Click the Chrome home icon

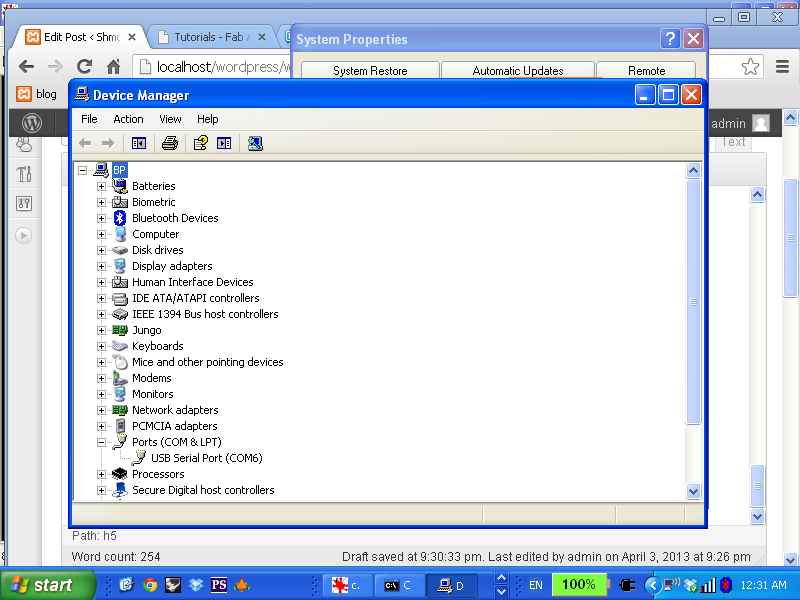[x=113, y=66]
